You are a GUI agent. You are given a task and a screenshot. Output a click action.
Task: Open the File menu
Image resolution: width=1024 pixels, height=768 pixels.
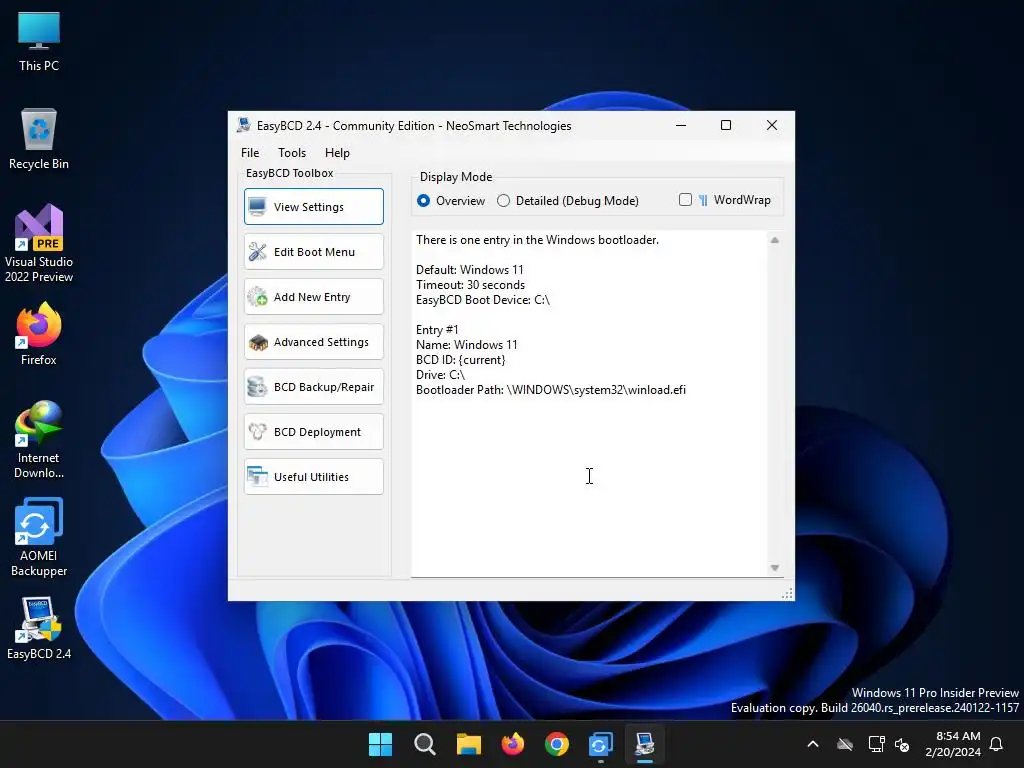[x=250, y=153]
